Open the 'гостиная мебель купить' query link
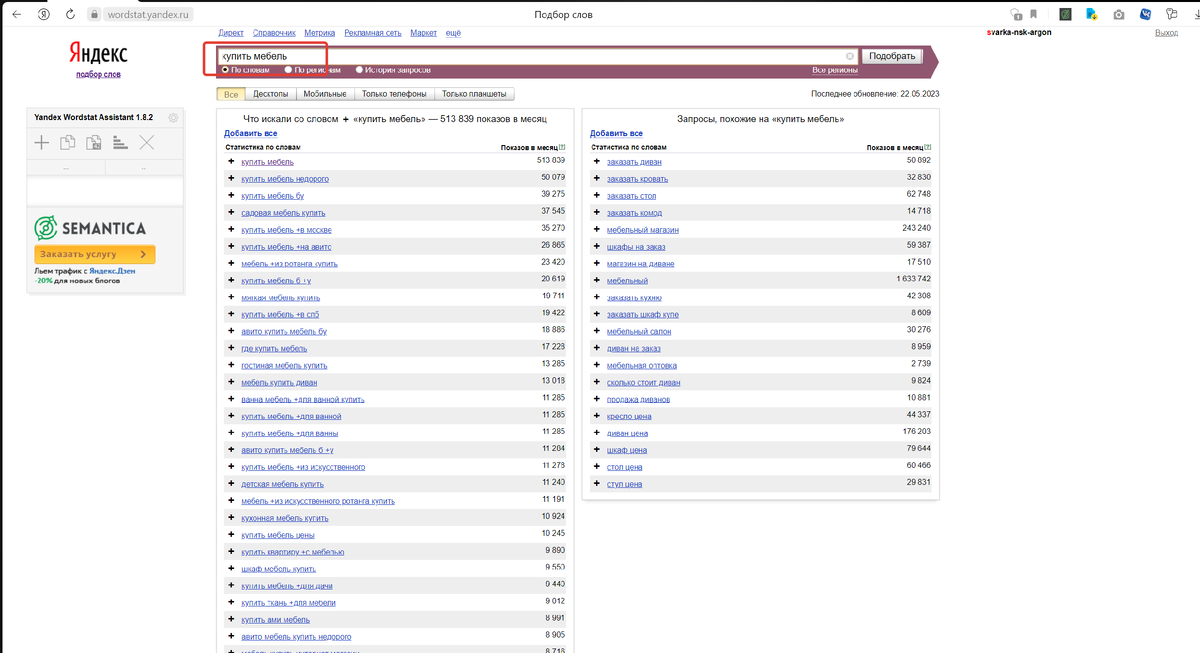This screenshot has height=653, width=1200. pos(284,365)
